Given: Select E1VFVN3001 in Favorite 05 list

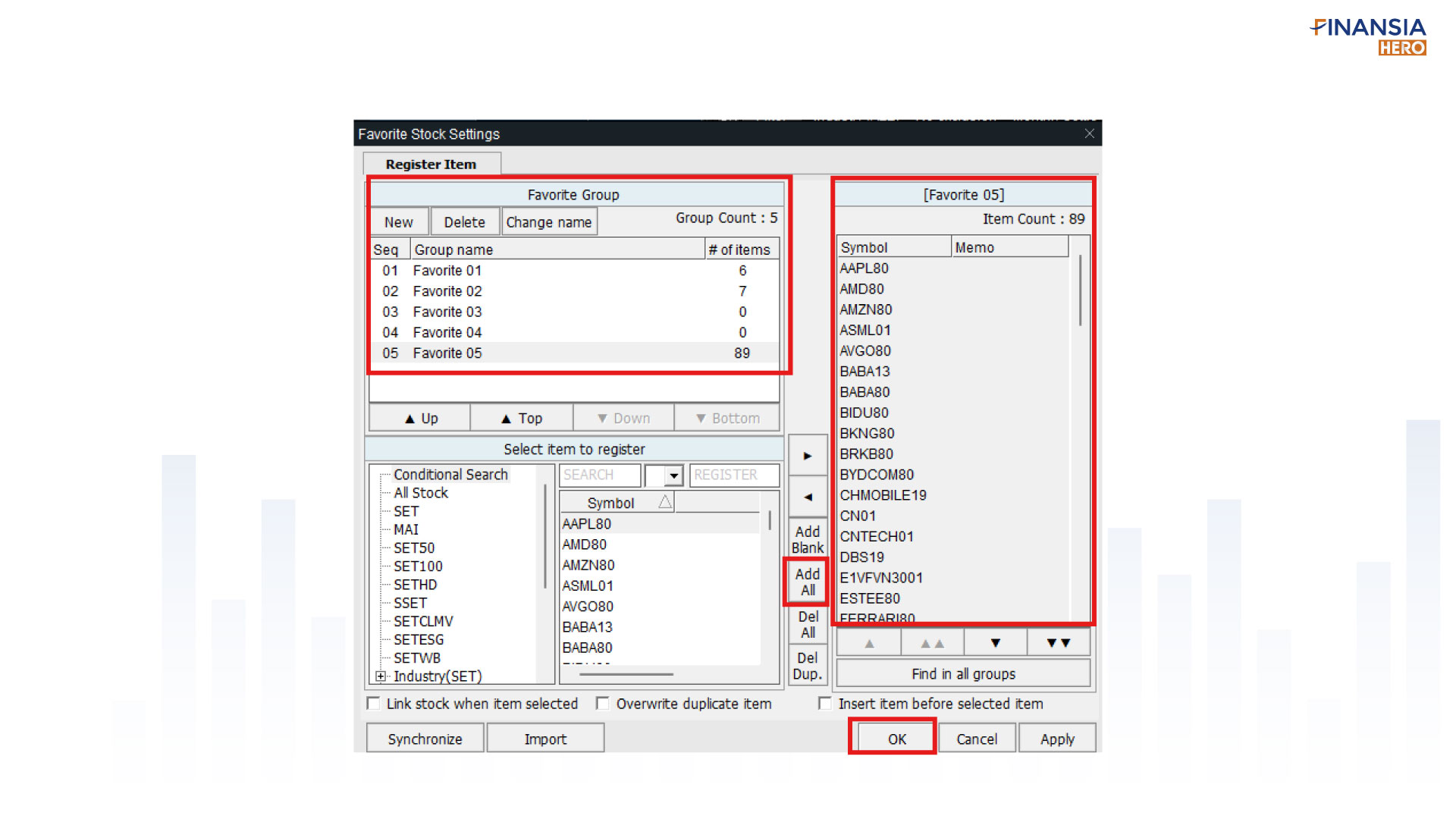Looking at the screenshot, I should pyautogui.click(x=954, y=577).
